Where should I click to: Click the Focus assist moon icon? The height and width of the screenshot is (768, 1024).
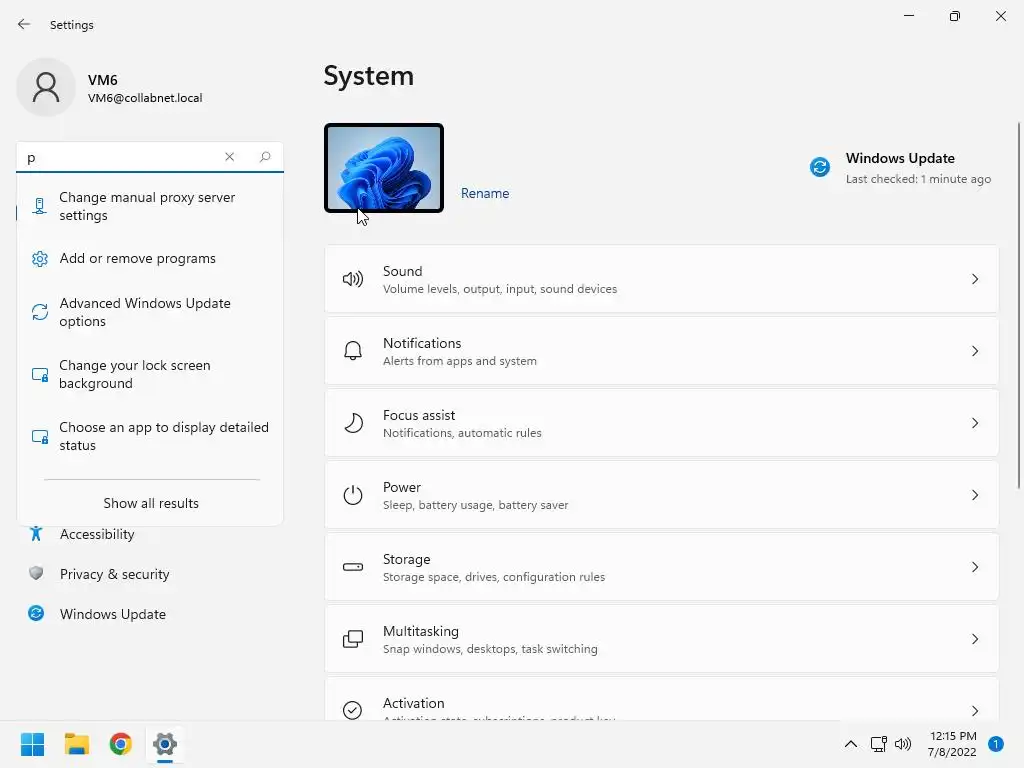[353, 423]
